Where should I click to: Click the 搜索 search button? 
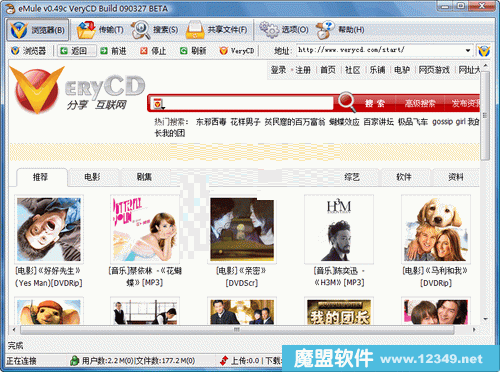click(375, 104)
